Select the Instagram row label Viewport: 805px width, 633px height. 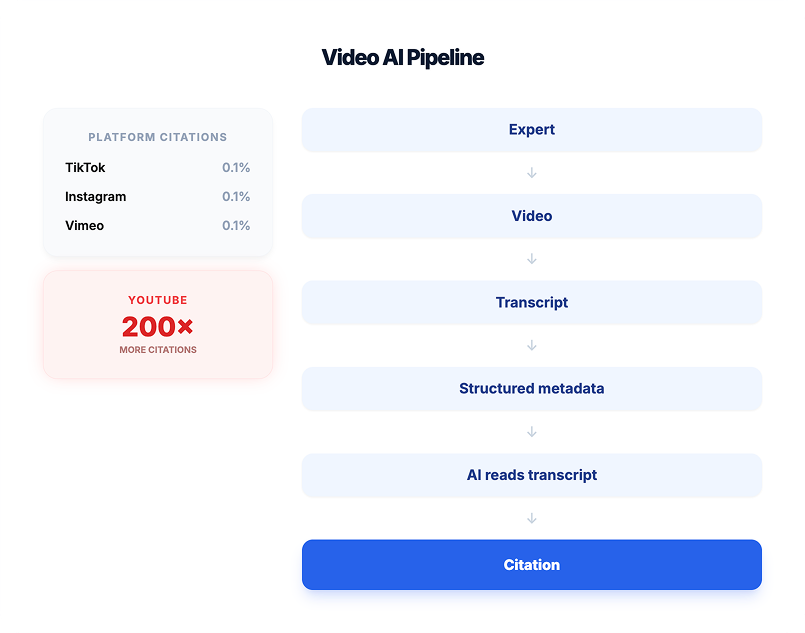pyautogui.click(x=95, y=197)
